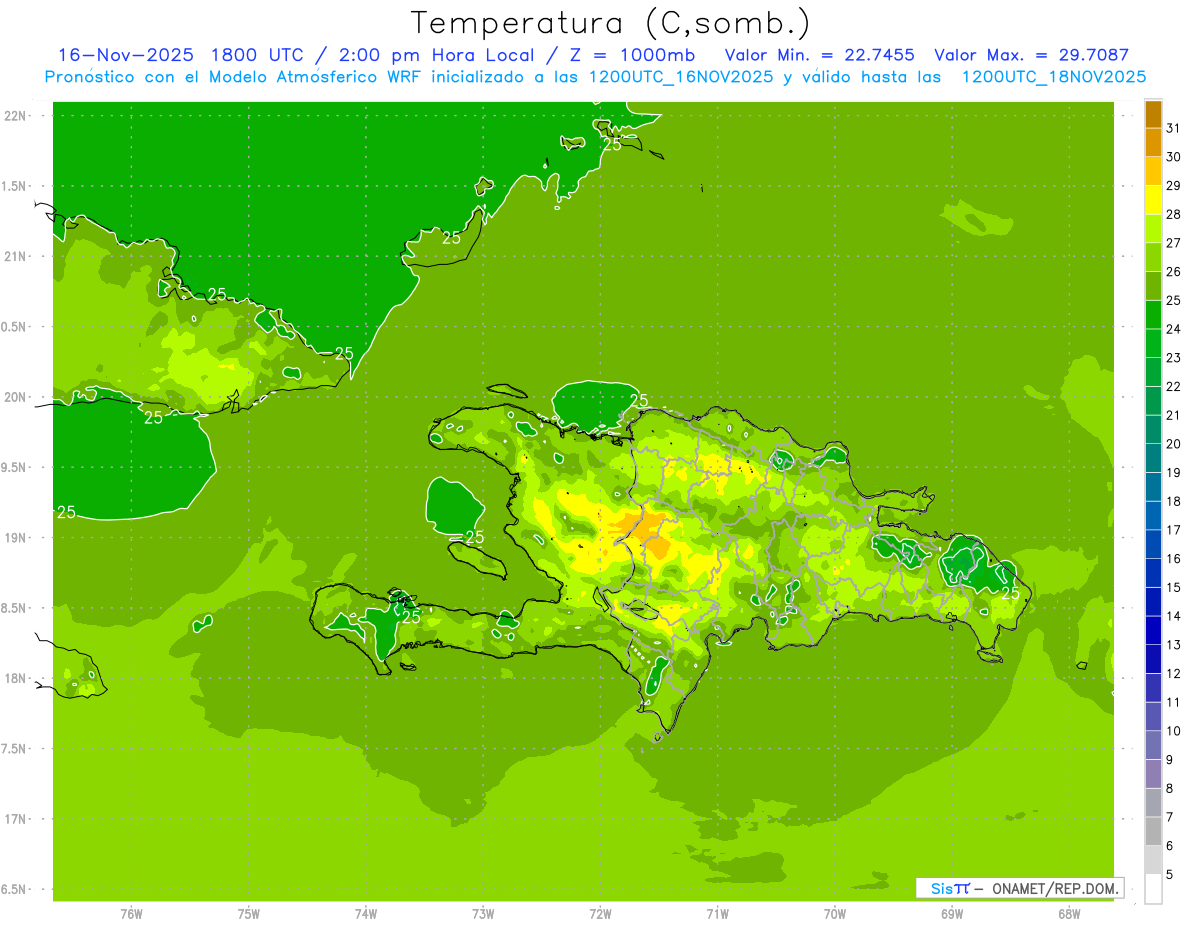Click the date "16-Nov-2025" in the header
The height and width of the screenshot is (927, 1200).
(125, 55)
